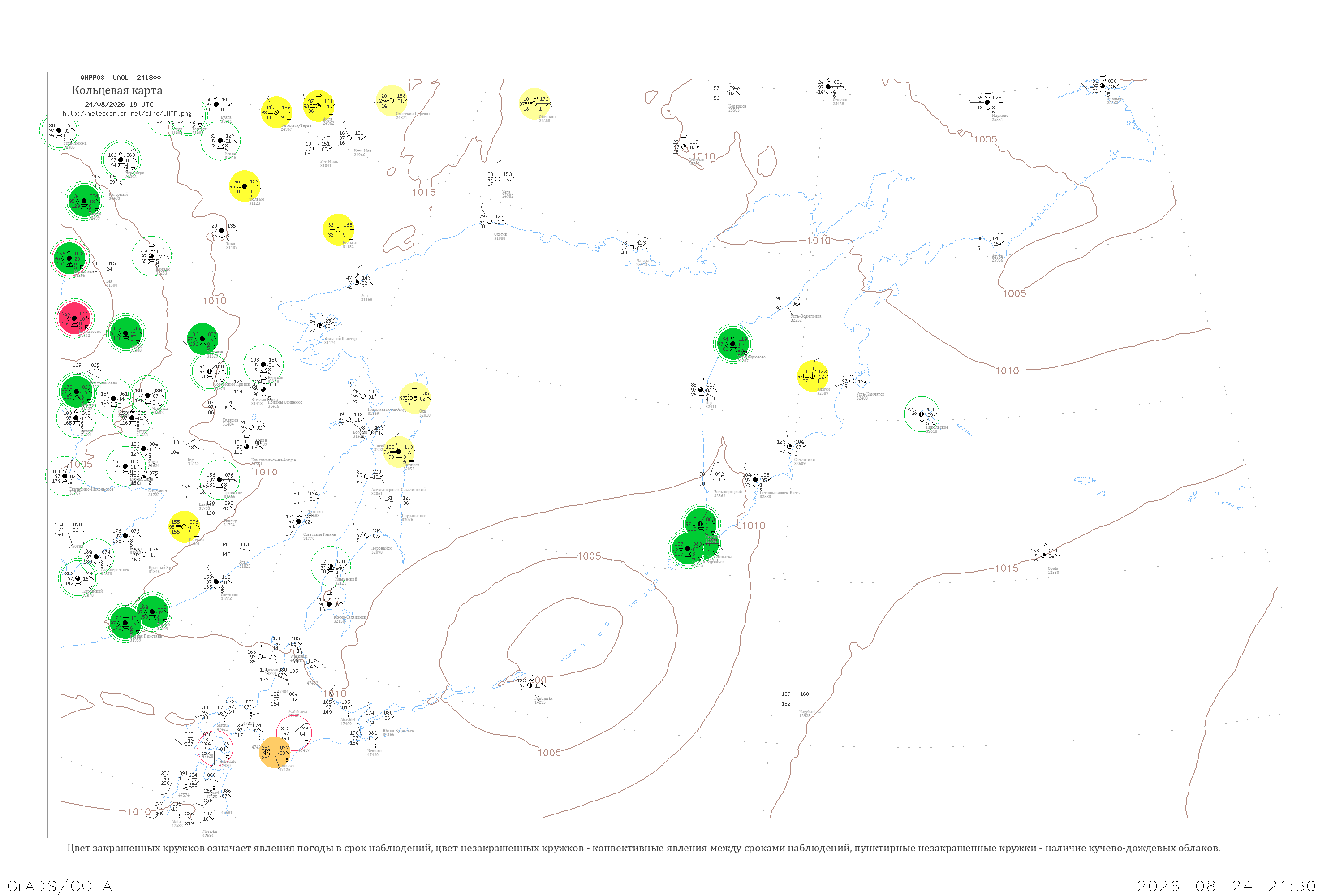Click the station plot circle at Магадан
Viewport: 1344px width, 896px height.
point(631,248)
